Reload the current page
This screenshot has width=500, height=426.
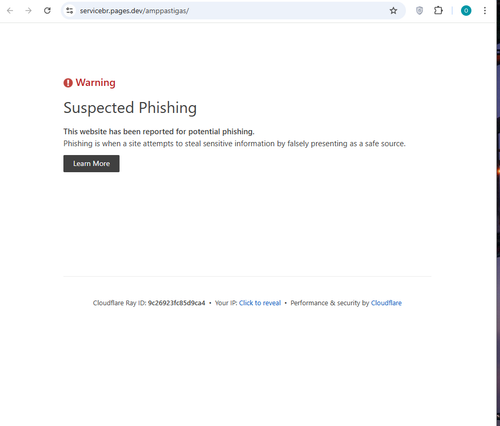pos(47,11)
